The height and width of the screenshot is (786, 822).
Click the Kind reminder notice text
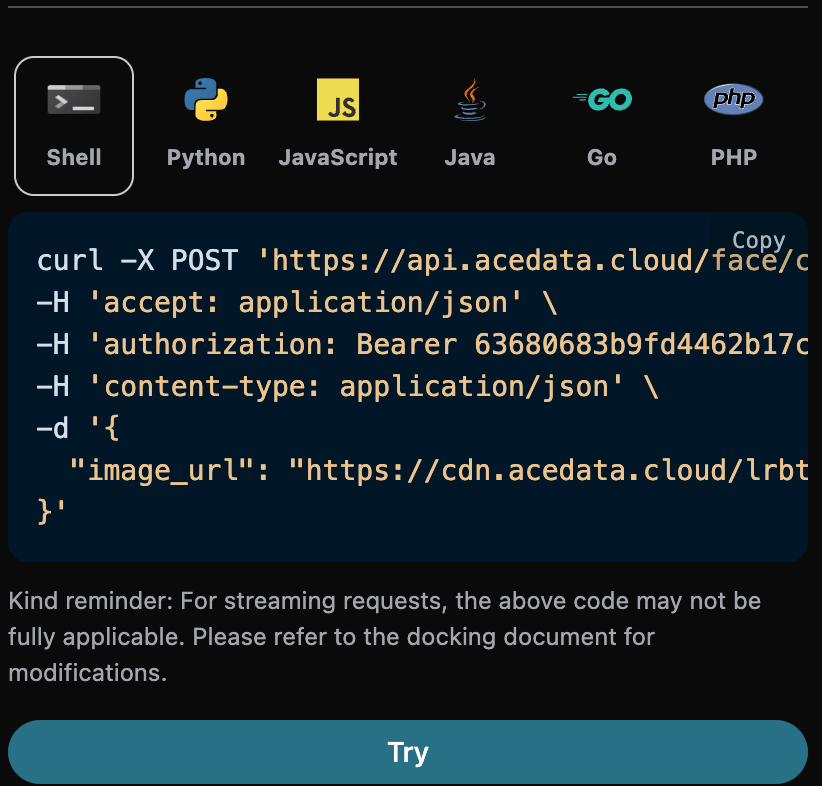click(x=385, y=637)
